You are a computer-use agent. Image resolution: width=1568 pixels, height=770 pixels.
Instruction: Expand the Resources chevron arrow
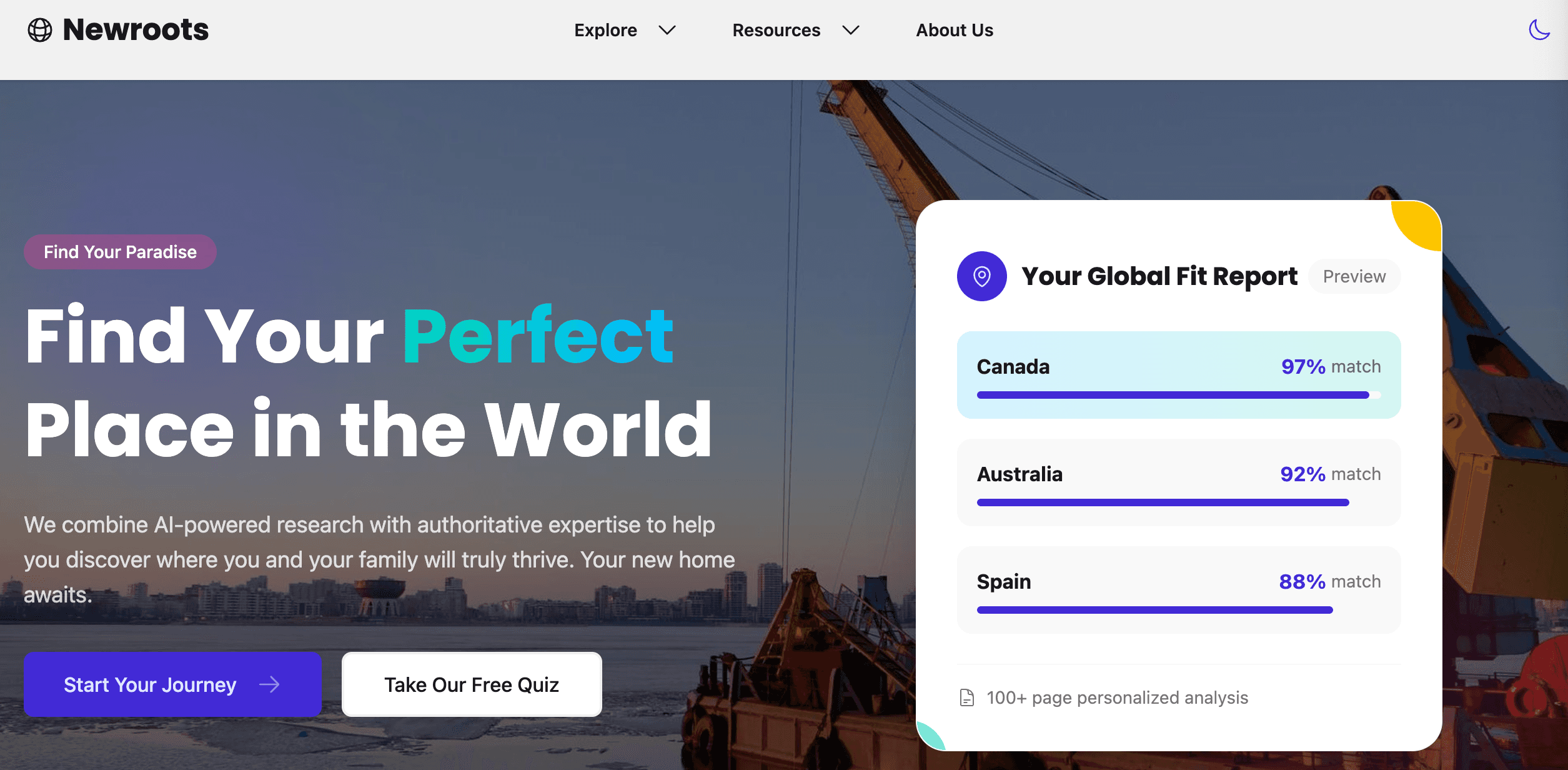851,30
